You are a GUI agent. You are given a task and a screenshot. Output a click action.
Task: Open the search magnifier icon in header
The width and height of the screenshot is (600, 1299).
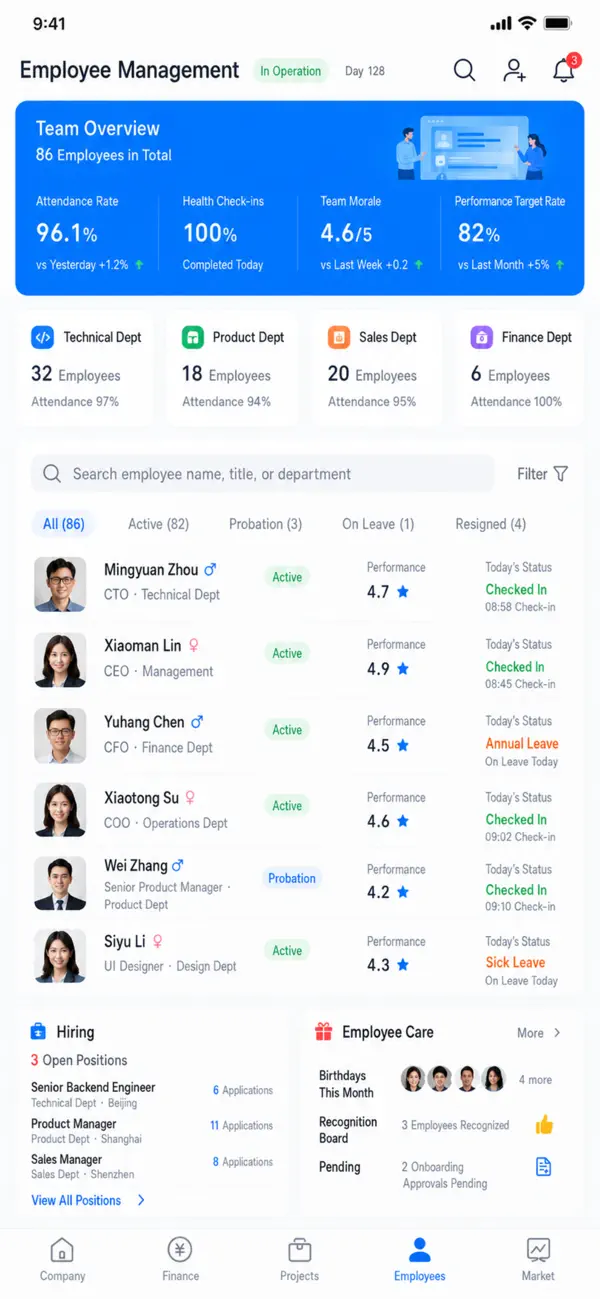[464, 70]
